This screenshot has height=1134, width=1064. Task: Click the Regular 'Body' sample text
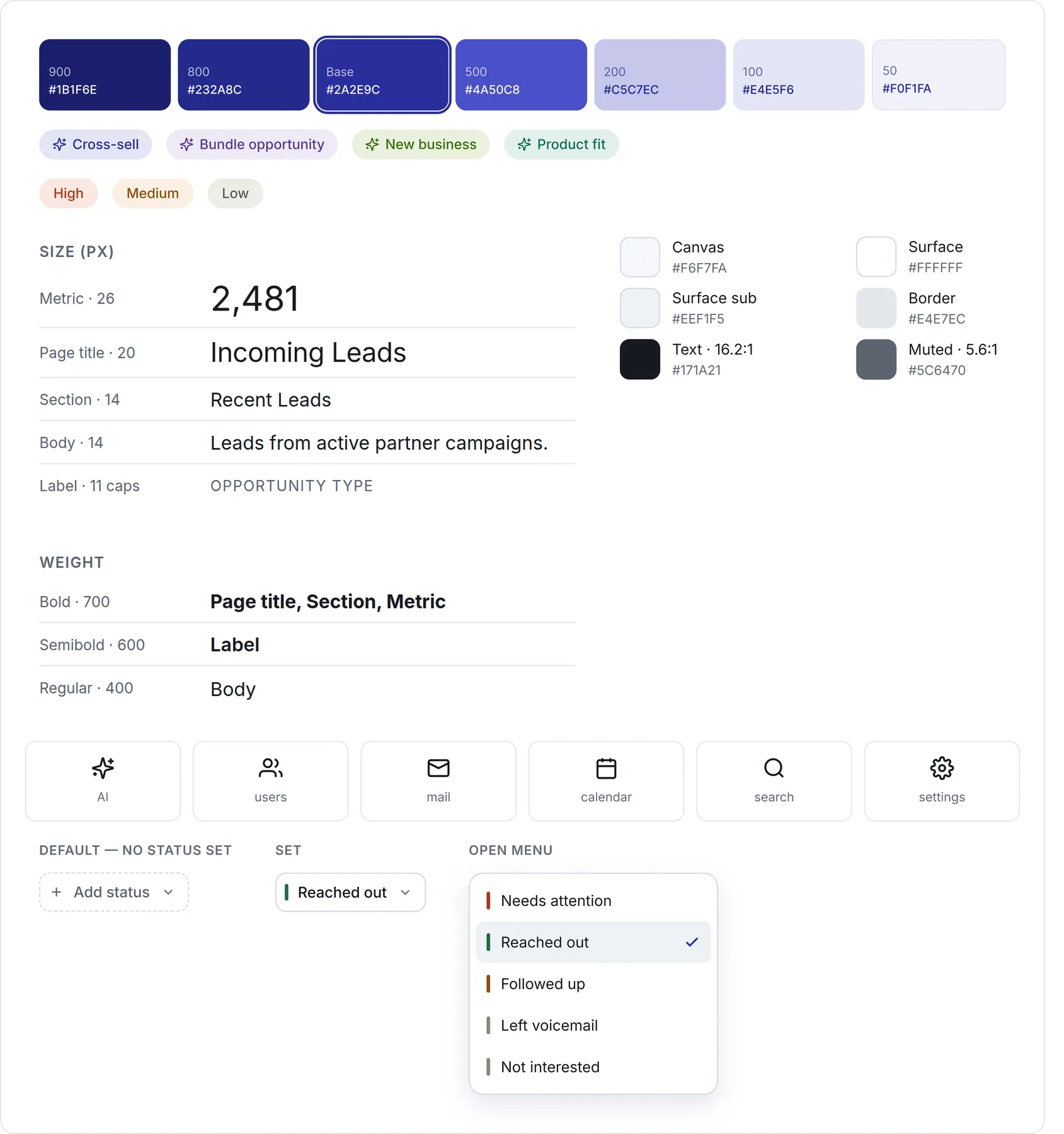coord(233,689)
